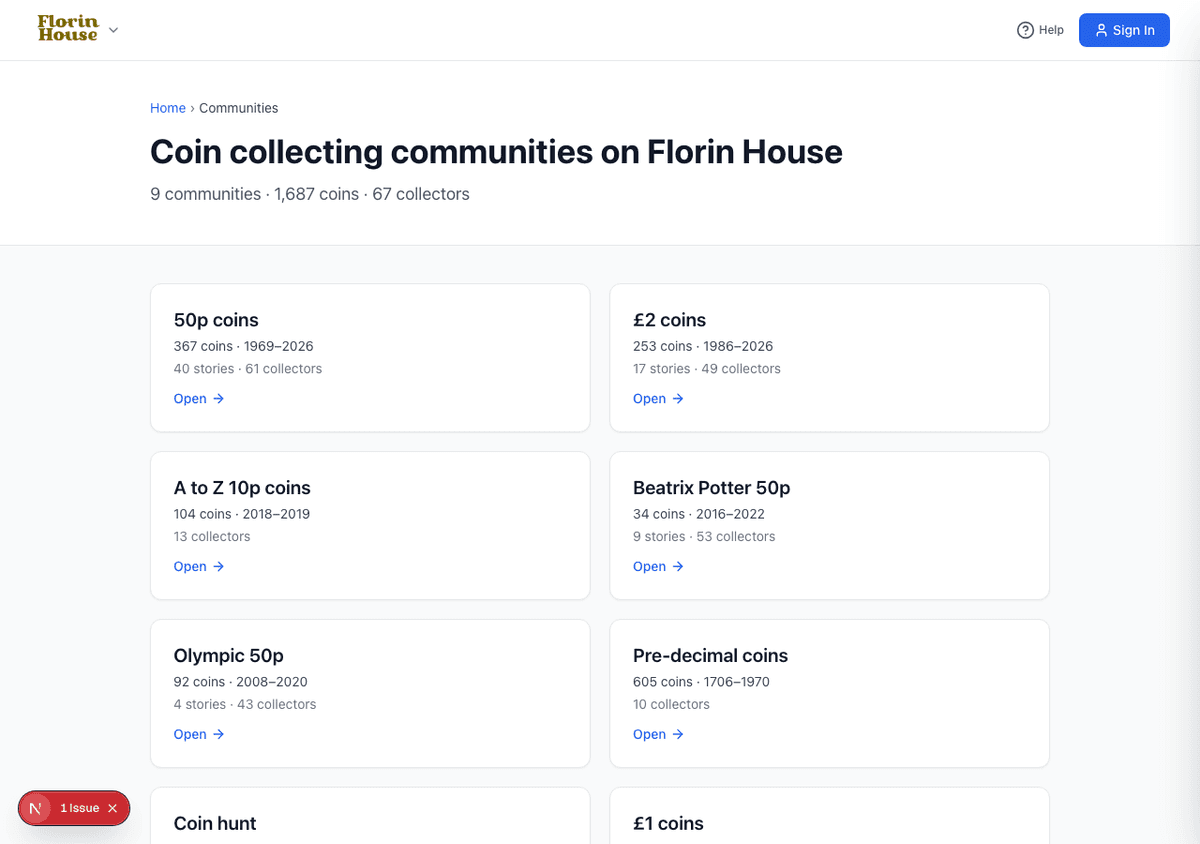Viewport: 1200px width, 844px height.
Task: Dismiss the 1 Issue badge with X
Action: 112,808
